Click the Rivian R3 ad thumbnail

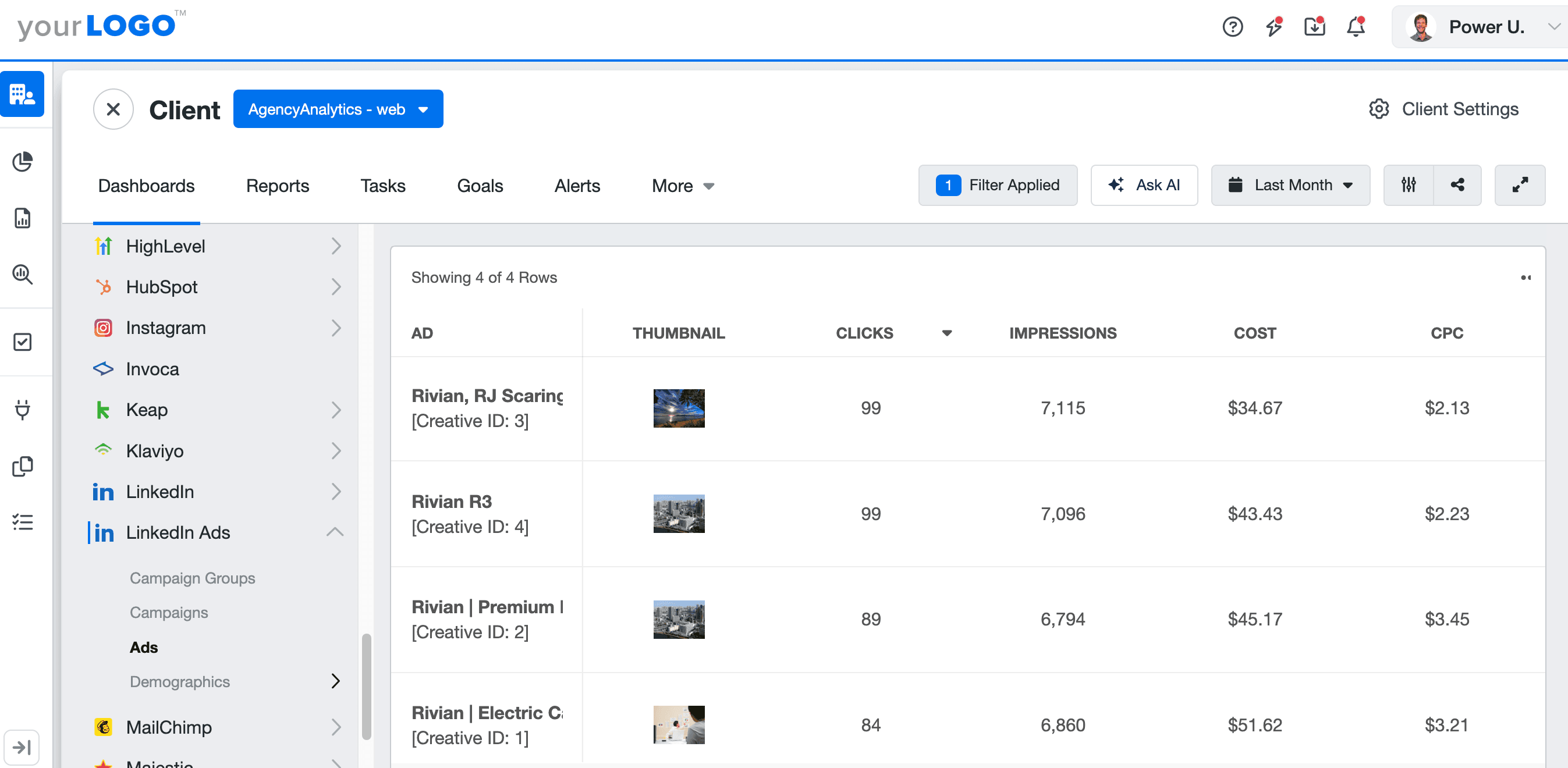point(679,514)
